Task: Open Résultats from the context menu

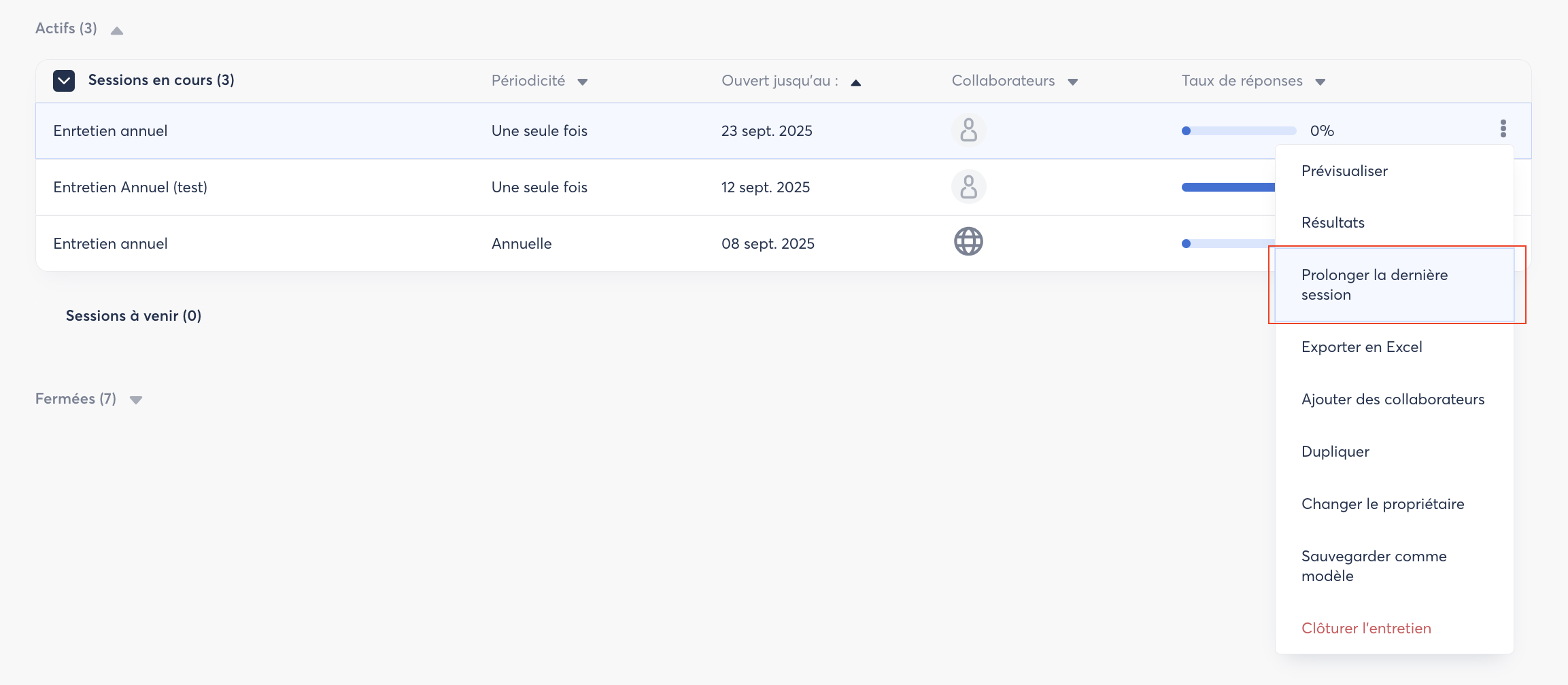Action: 1333,223
